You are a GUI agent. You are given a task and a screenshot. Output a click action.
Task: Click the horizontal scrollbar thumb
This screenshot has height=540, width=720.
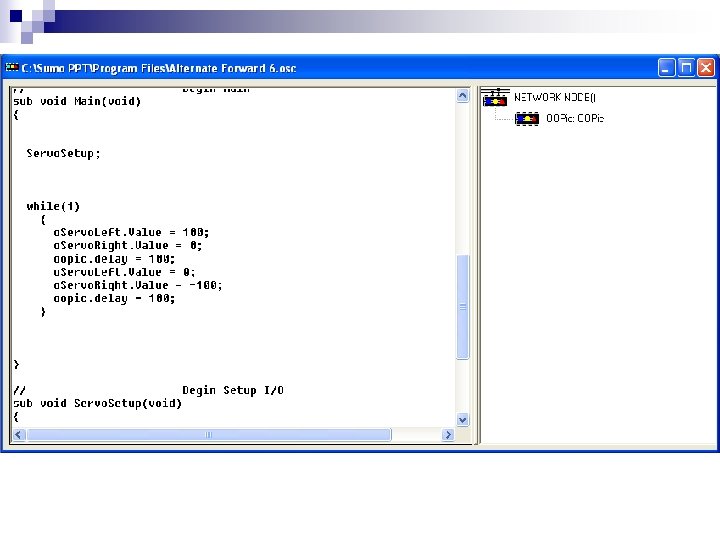pos(209,434)
